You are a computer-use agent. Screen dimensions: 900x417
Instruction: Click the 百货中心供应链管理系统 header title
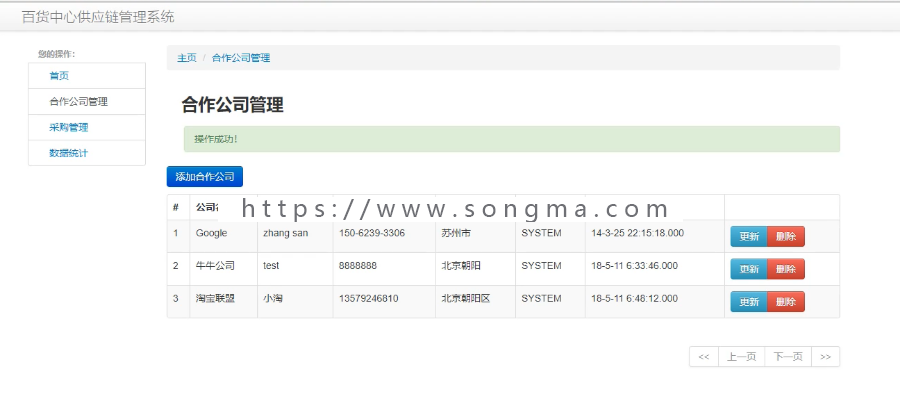click(x=98, y=17)
